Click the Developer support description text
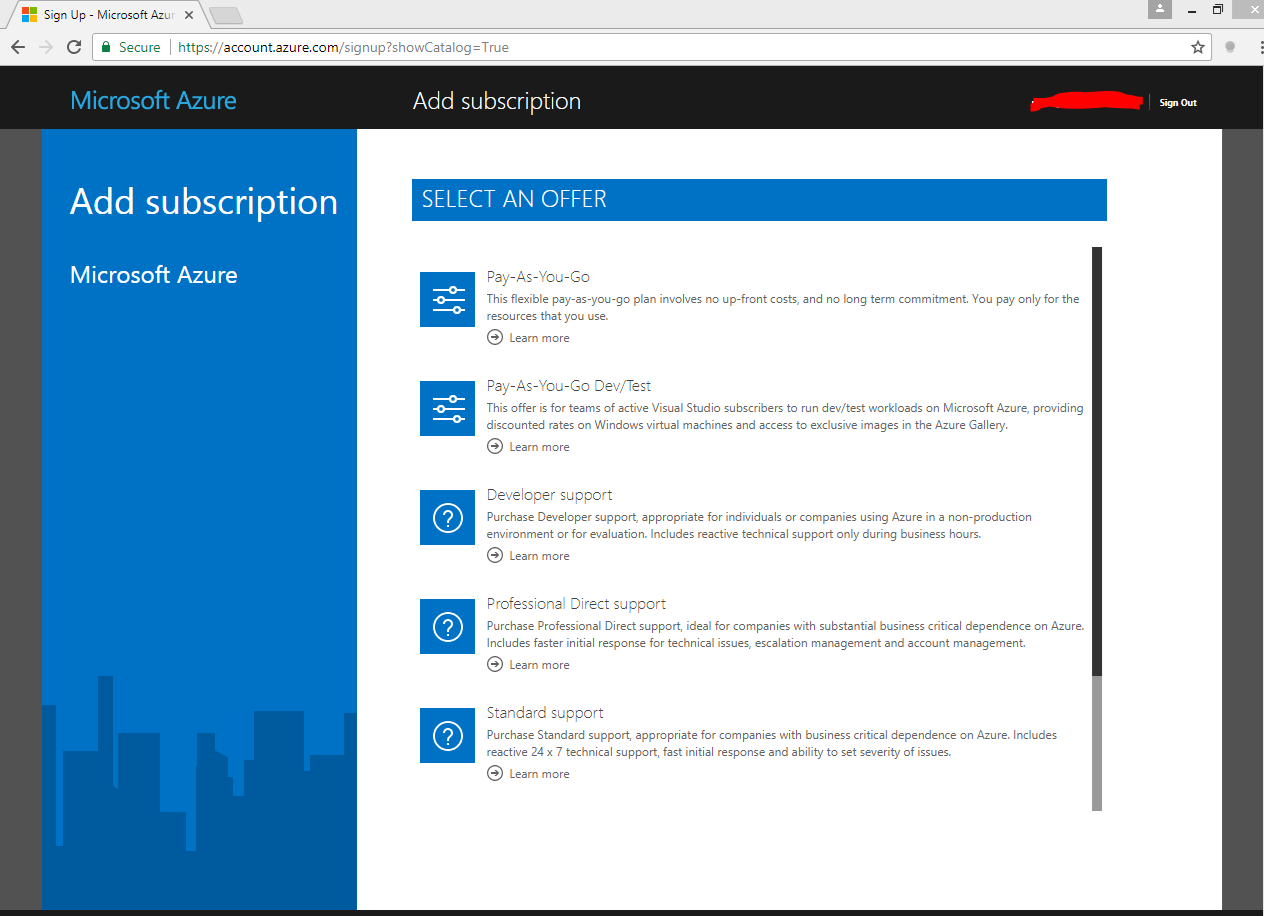Viewport: 1264px width, 916px height. (x=759, y=525)
